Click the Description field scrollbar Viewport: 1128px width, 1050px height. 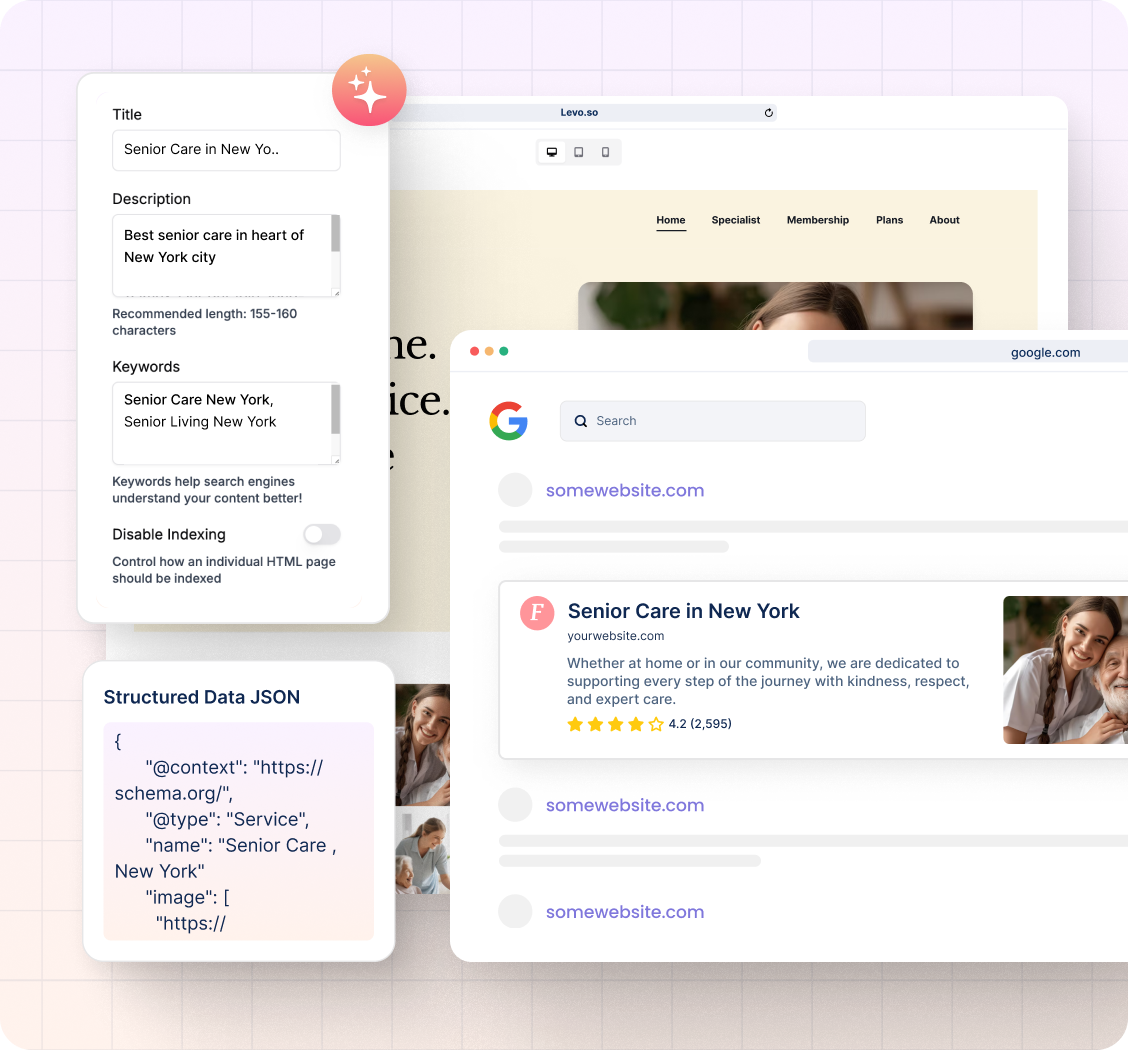pos(335,235)
